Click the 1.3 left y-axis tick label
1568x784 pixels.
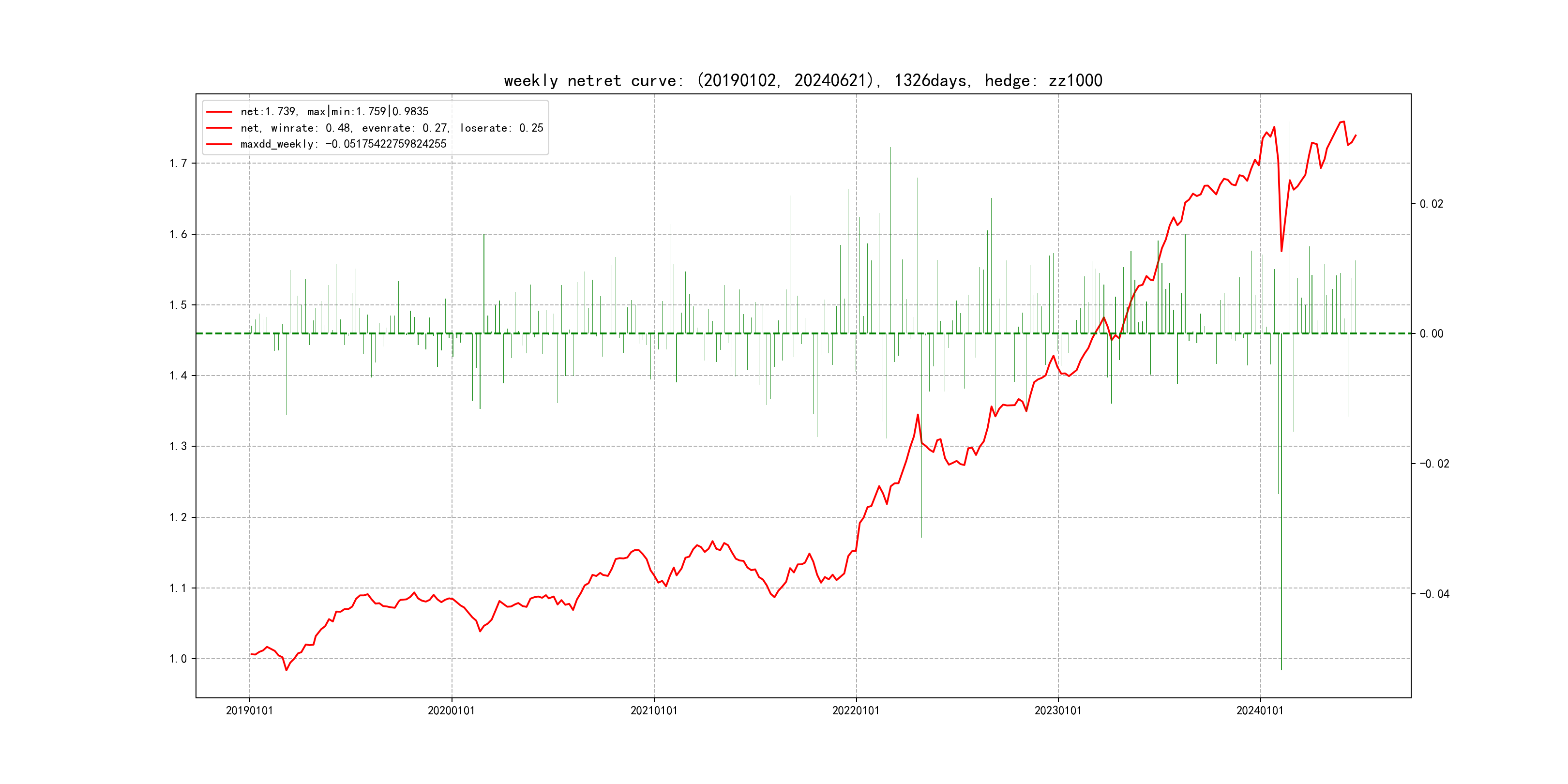(178, 446)
